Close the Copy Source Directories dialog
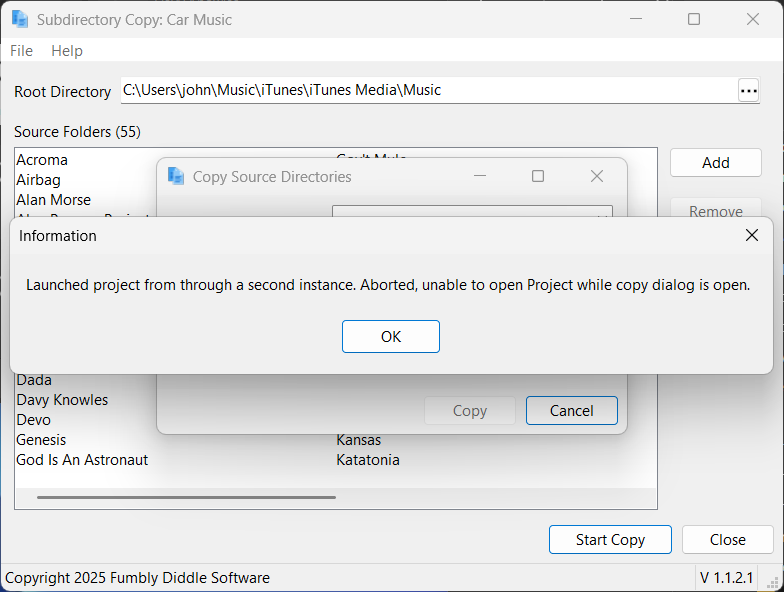Image resolution: width=784 pixels, height=592 pixels. (x=596, y=176)
